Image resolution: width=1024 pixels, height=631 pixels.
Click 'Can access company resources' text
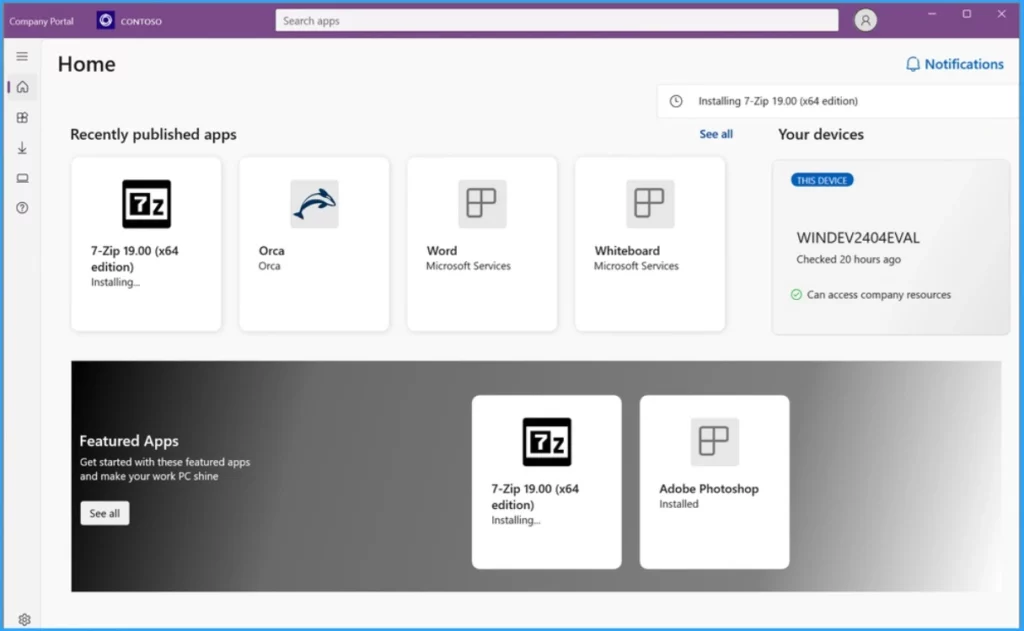point(878,295)
